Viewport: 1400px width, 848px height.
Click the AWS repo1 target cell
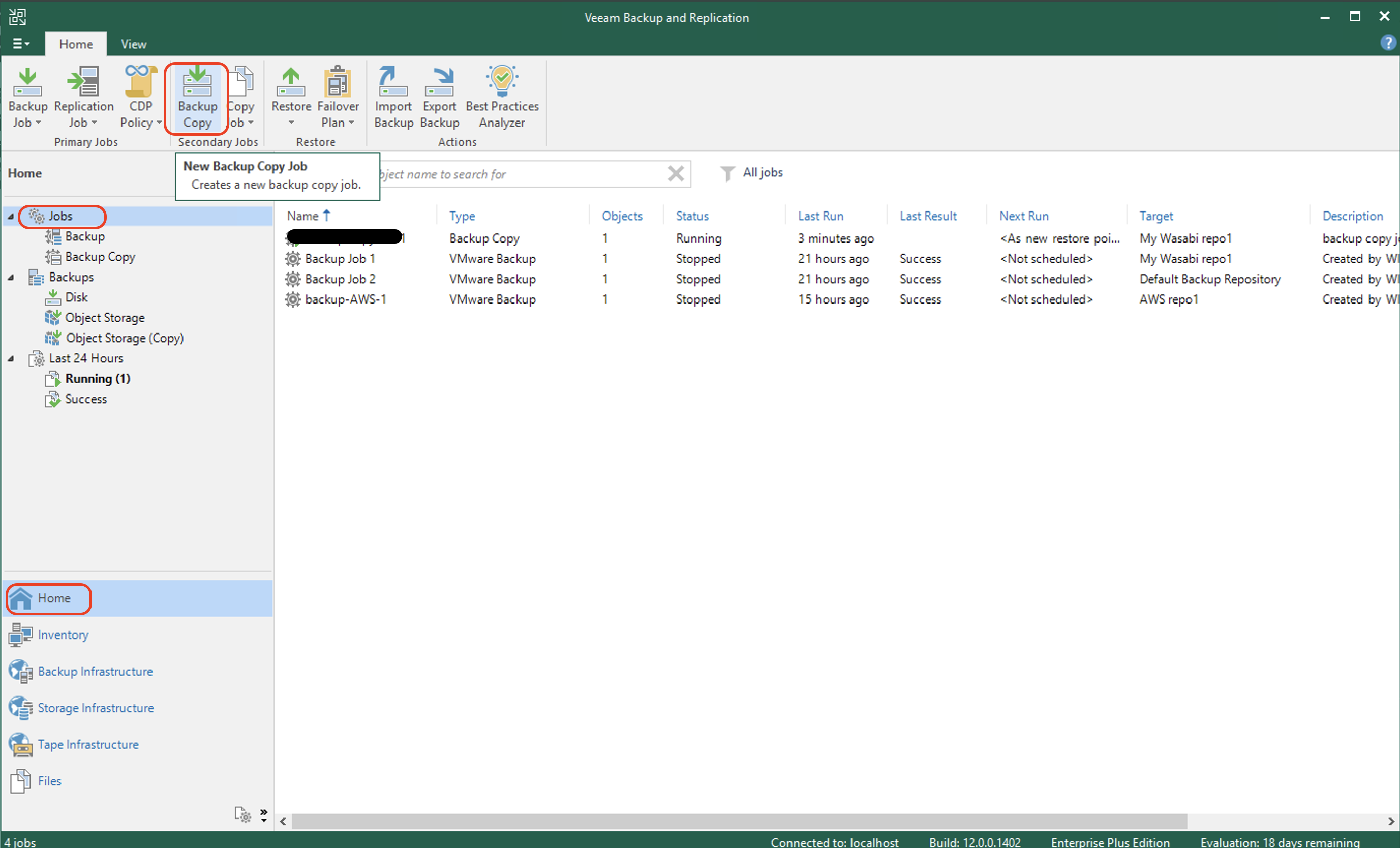(x=1168, y=299)
